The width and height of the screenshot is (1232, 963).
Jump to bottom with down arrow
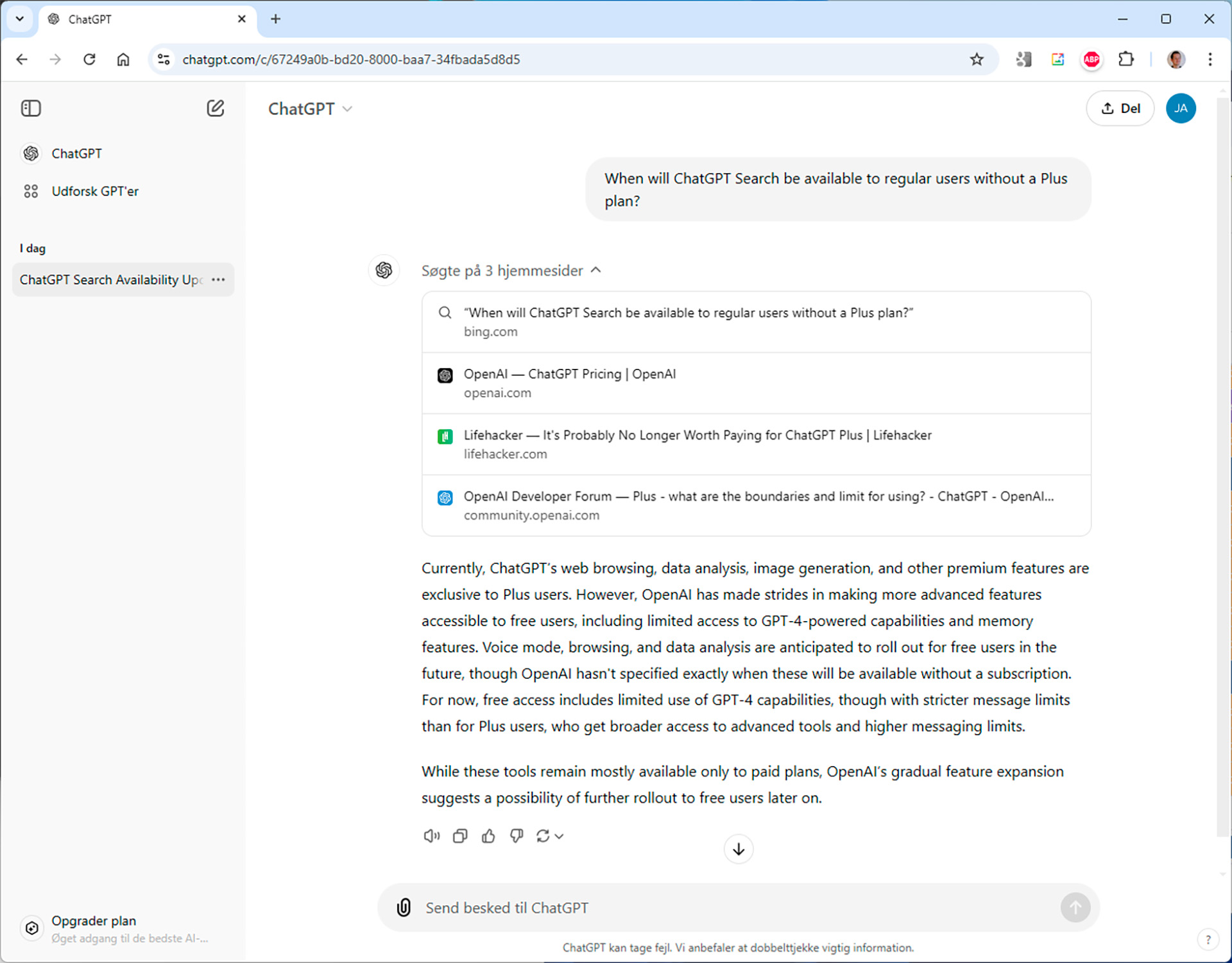739,849
